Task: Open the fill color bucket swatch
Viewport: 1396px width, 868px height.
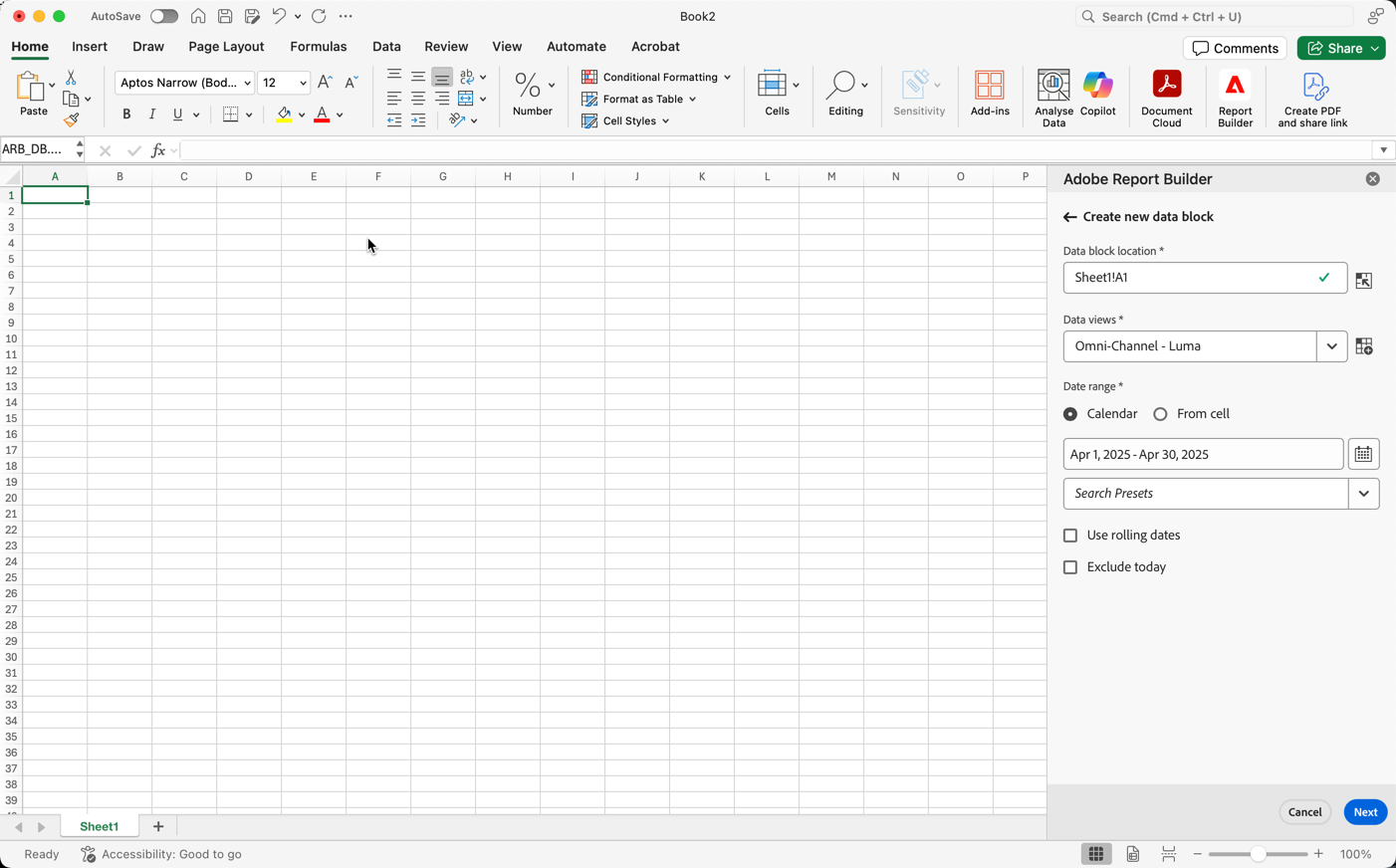Action: pyautogui.click(x=284, y=114)
